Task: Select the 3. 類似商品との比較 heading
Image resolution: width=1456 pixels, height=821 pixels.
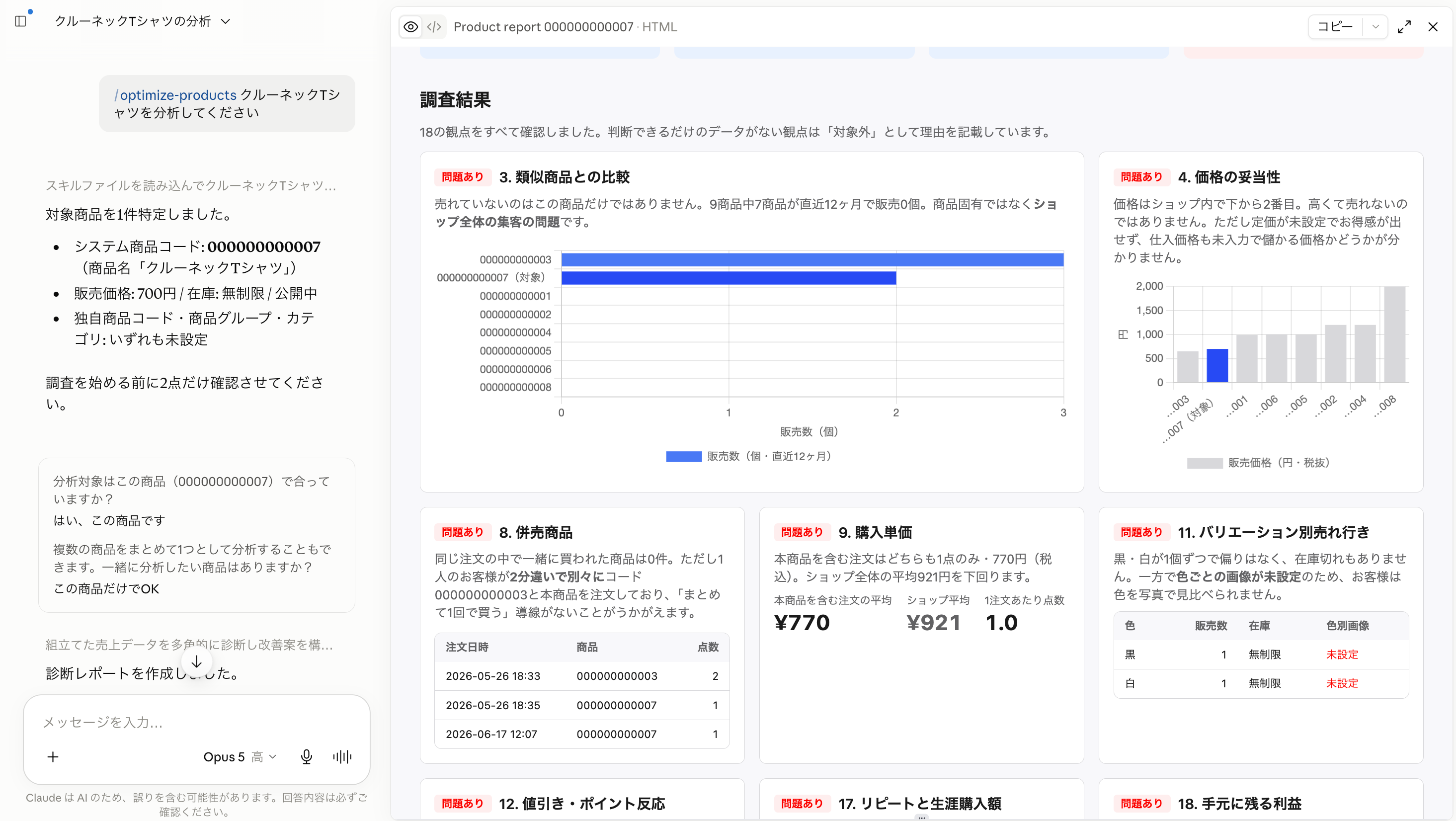Action: pos(564,177)
